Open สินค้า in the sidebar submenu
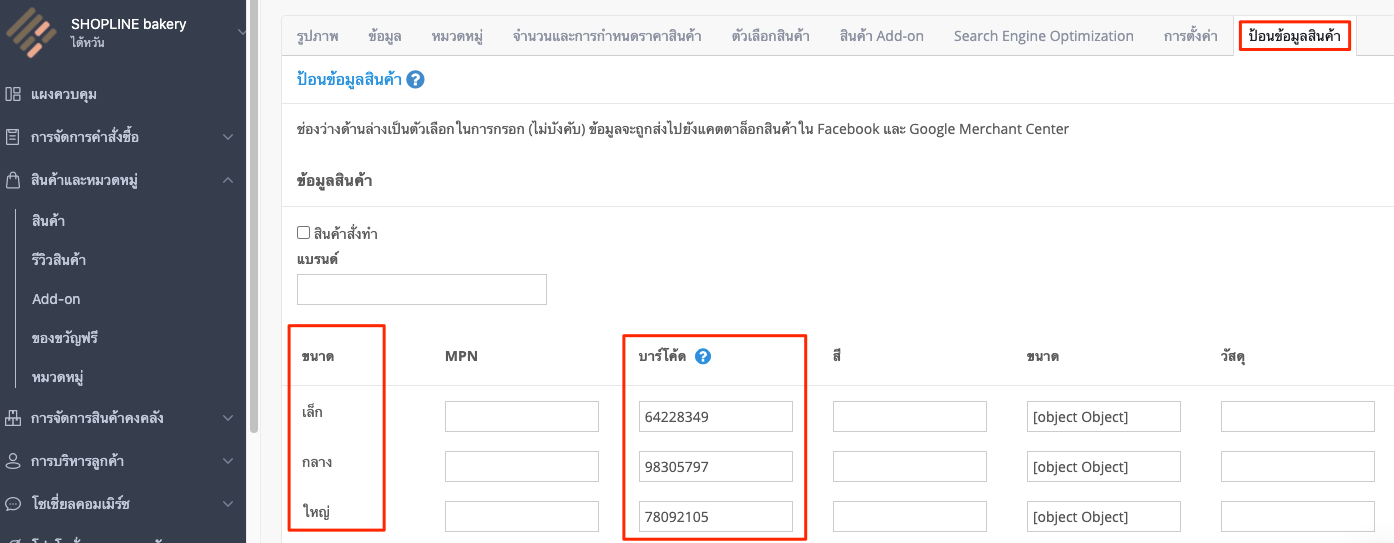 (48, 221)
